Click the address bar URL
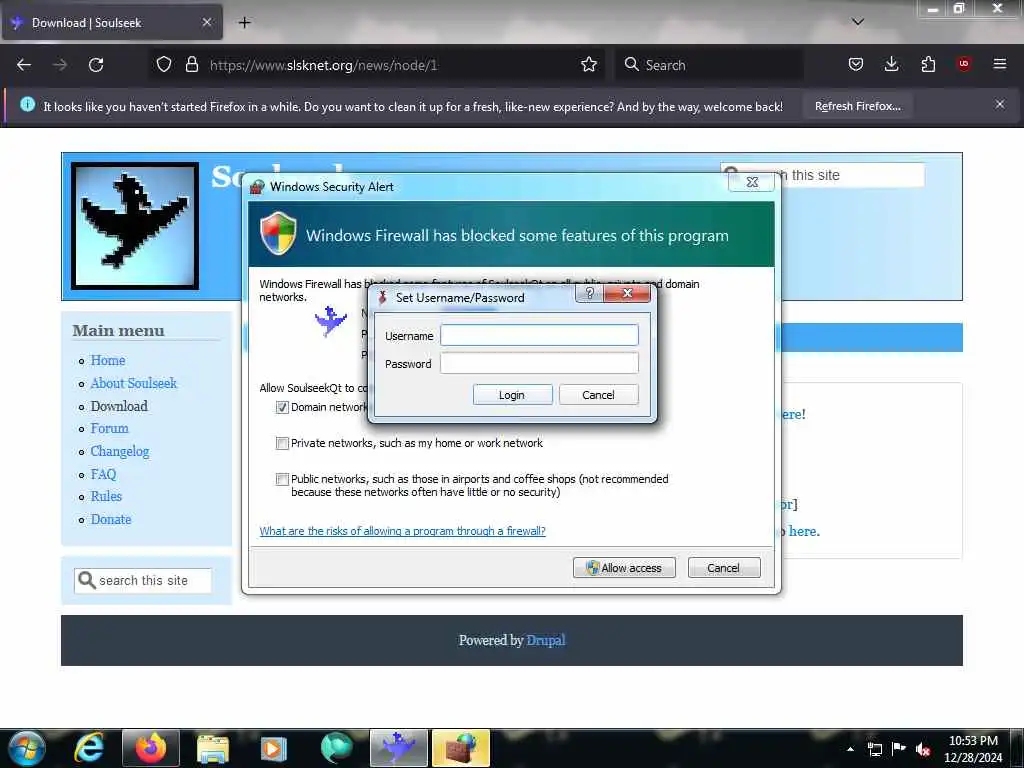This screenshot has width=1024, height=768. pyautogui.click(x=323, y=65)
